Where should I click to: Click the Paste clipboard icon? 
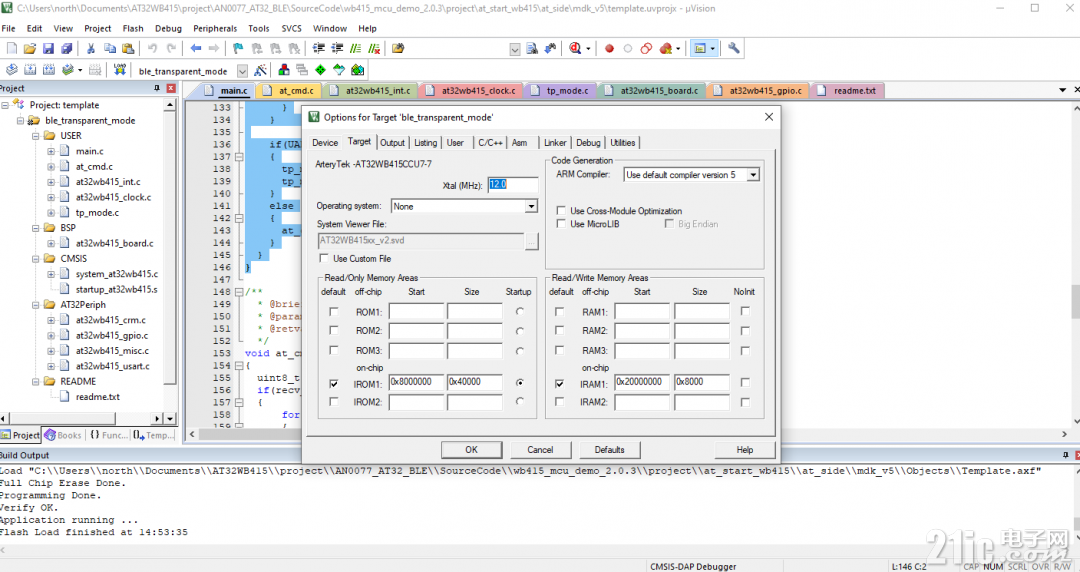pos(128,48)
